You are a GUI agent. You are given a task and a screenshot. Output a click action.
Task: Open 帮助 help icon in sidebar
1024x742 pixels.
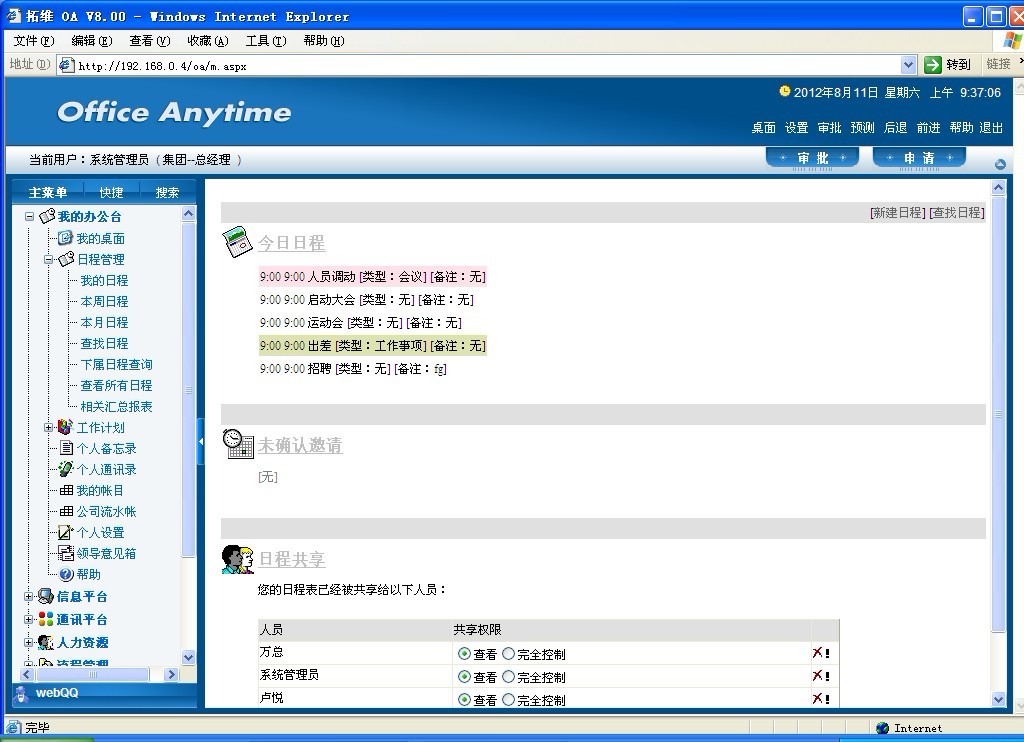click(x=67, y=574)
